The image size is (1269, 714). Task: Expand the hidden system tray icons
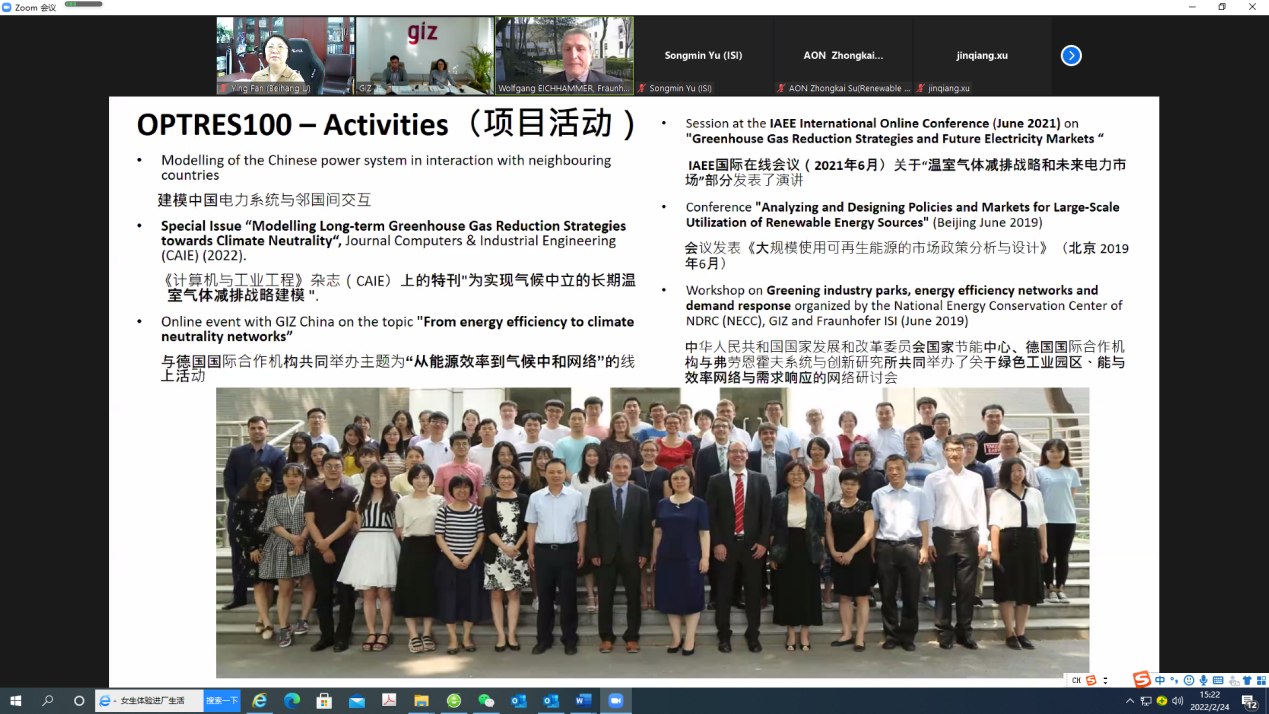[x=1130, y=701]
